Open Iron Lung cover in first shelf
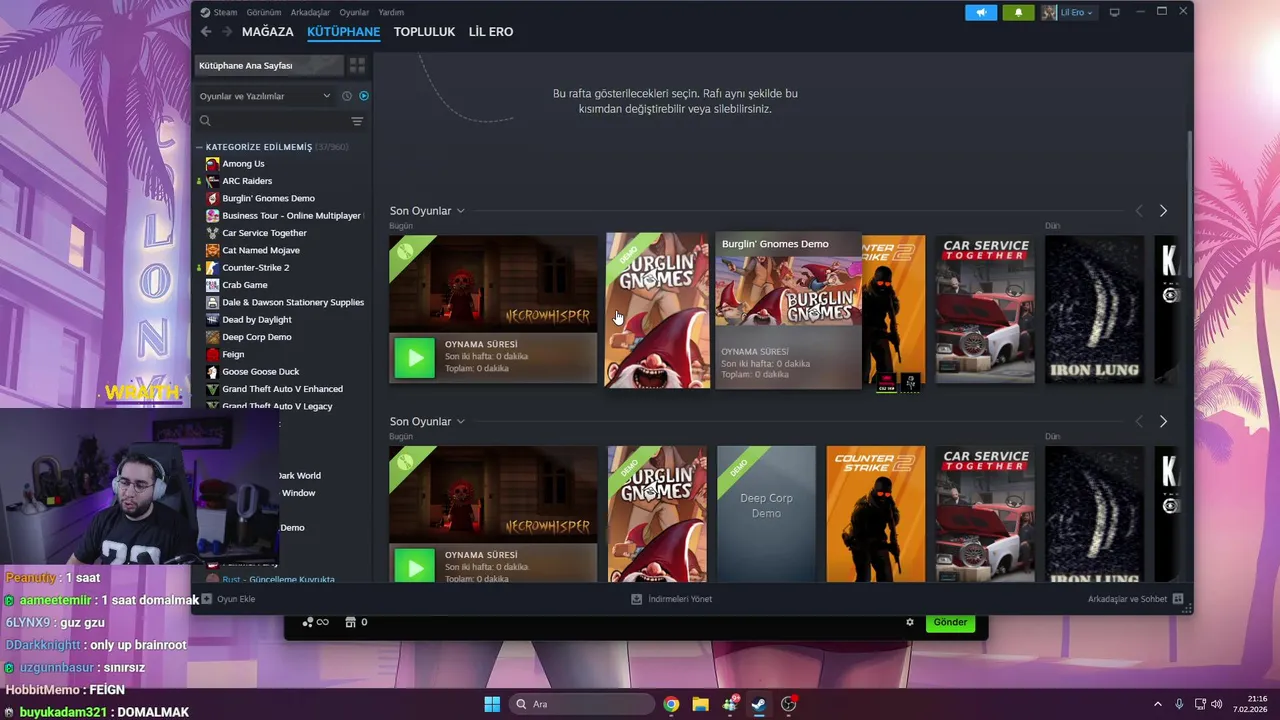The image size is (1280, 720). [x=1094, y=310]
